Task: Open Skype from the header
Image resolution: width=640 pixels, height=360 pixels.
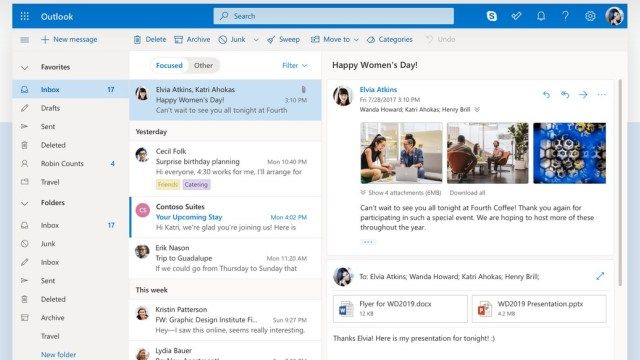Action: click(492, 16)
